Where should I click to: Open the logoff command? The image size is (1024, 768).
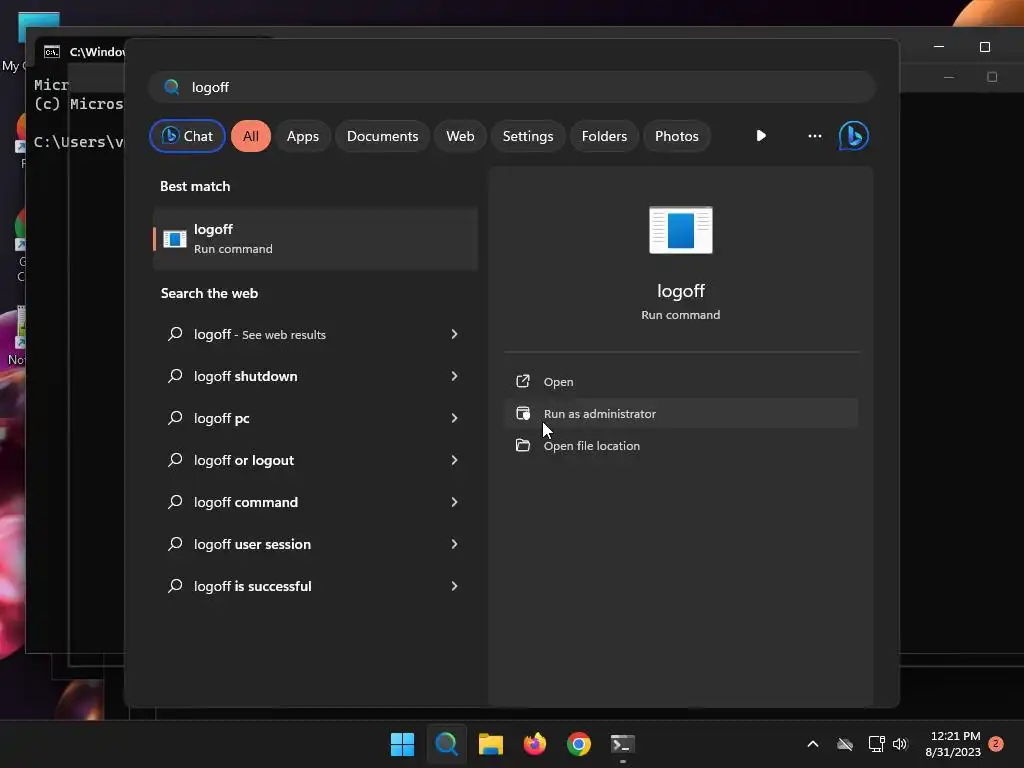[680, 381]
